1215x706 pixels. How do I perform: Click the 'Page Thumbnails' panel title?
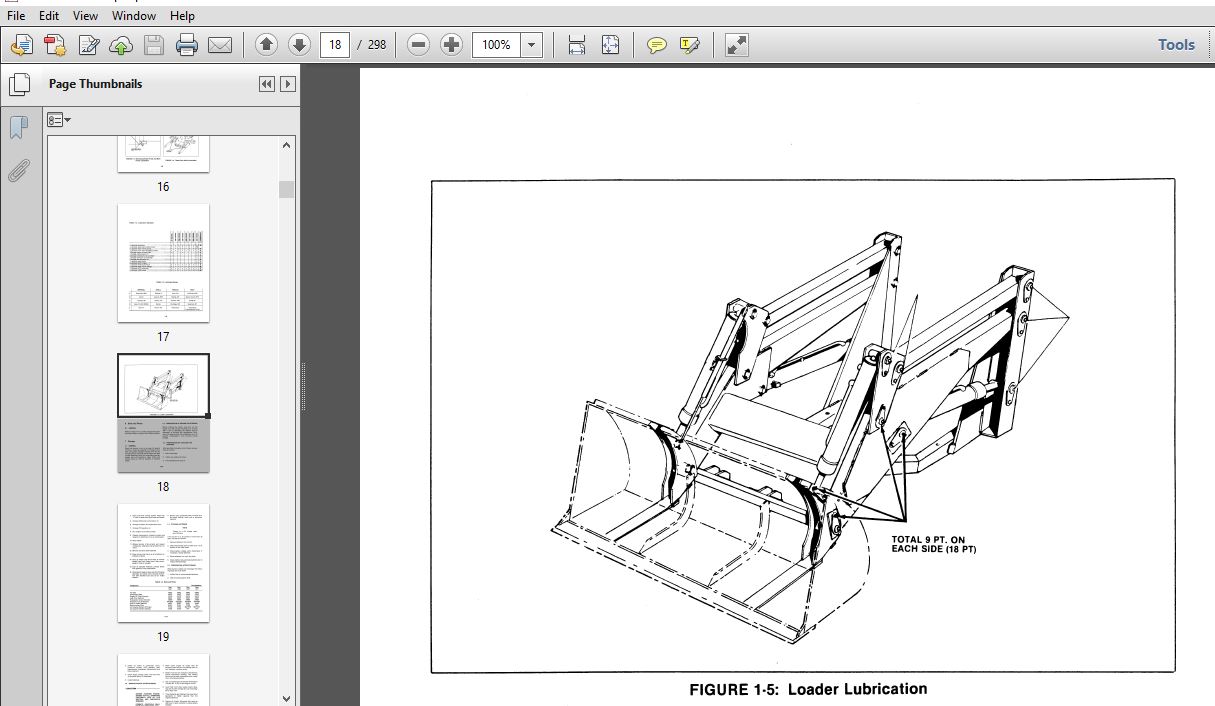point(95,84)
